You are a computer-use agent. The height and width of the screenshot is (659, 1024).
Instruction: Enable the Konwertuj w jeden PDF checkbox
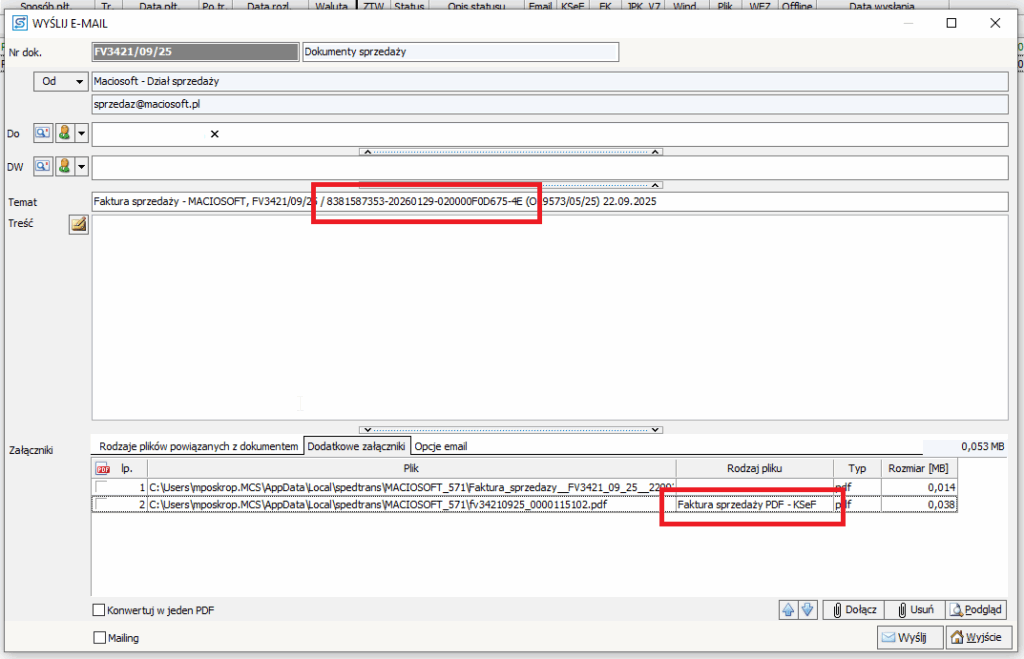tap(99, 610)
